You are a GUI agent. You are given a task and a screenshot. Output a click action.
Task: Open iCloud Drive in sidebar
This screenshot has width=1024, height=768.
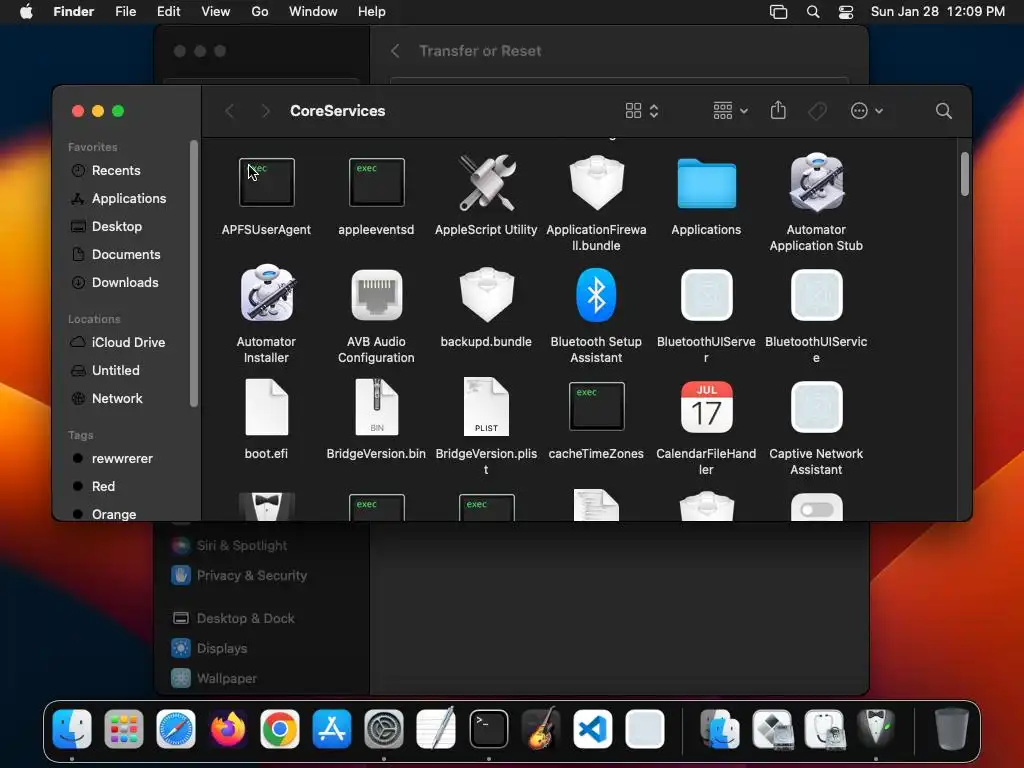coord(129,342)
